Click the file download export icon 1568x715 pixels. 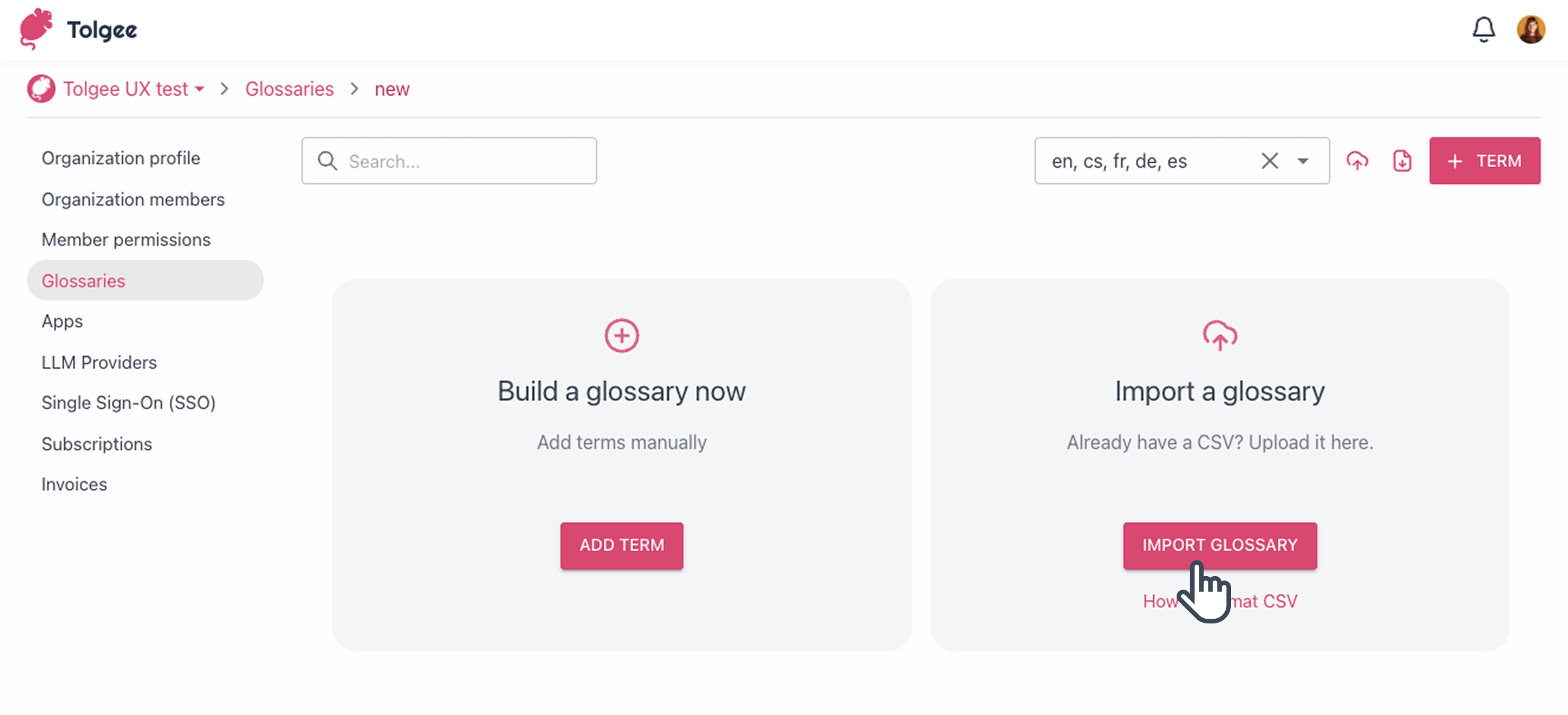point(1402,161)
